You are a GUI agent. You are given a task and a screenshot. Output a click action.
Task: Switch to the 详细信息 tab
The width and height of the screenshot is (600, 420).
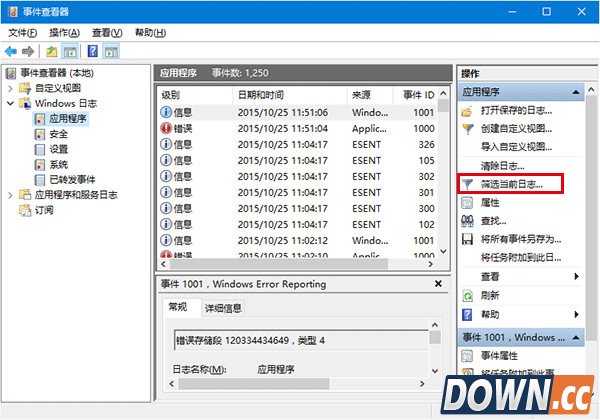[223, 308]
